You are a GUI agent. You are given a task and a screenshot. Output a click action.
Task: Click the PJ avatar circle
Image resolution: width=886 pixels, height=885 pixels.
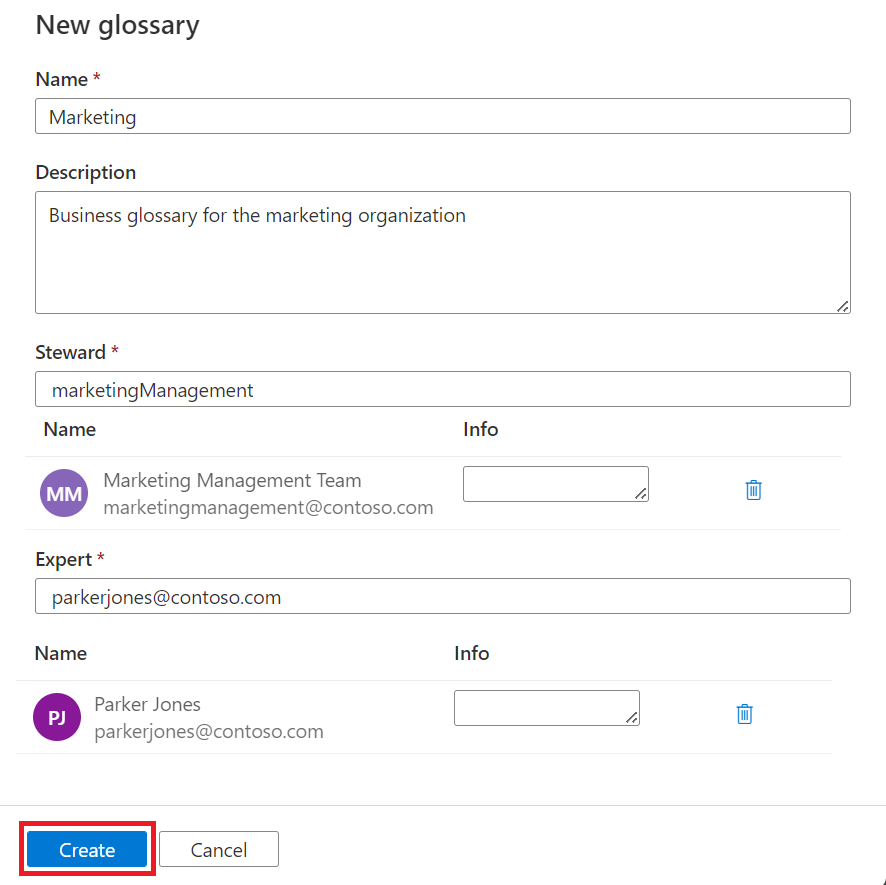(x=57, y=717)
